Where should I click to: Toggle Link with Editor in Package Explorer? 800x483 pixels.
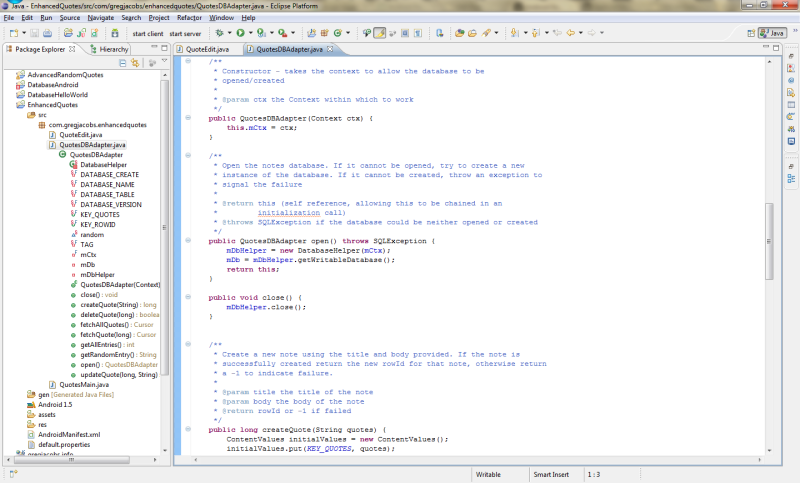tap(135, 63)
